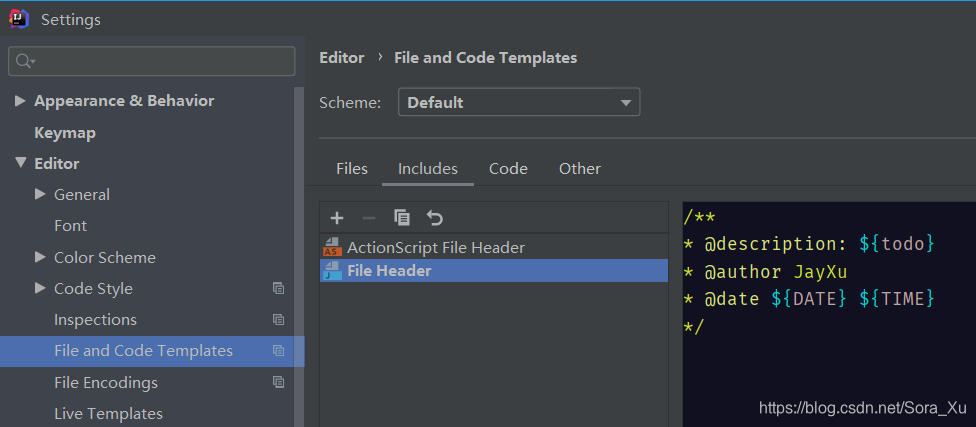Click project-level icon beside File Encodings
The width and height of the screenshot is (976, 427).
(278, 382)
